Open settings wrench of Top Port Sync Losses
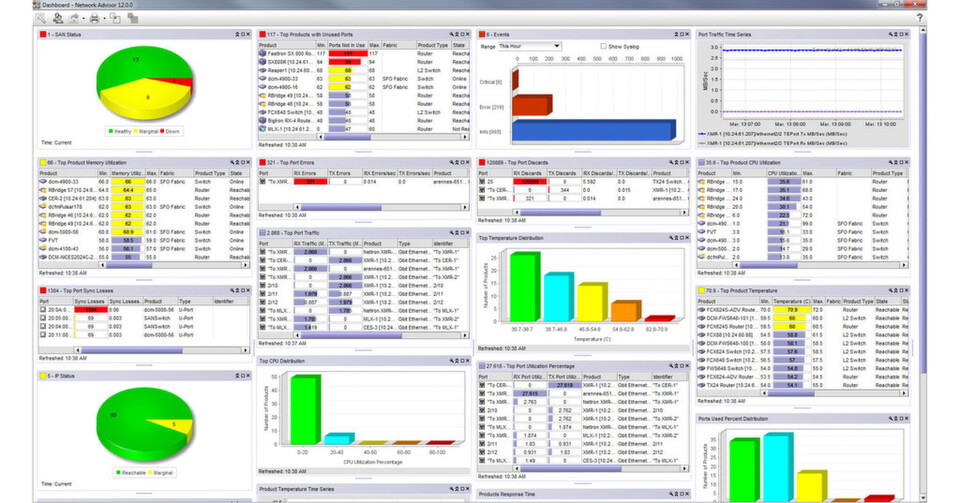This screenshot has height=503, width=960. (232, 290)
